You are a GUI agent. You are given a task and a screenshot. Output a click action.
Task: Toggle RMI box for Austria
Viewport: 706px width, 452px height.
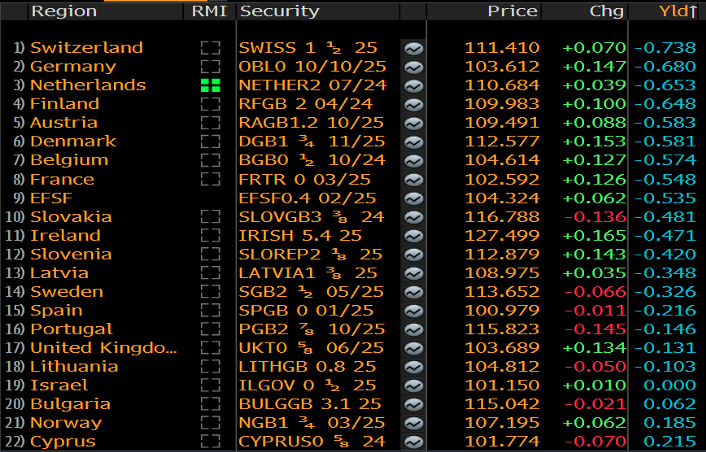pos(210,122)
